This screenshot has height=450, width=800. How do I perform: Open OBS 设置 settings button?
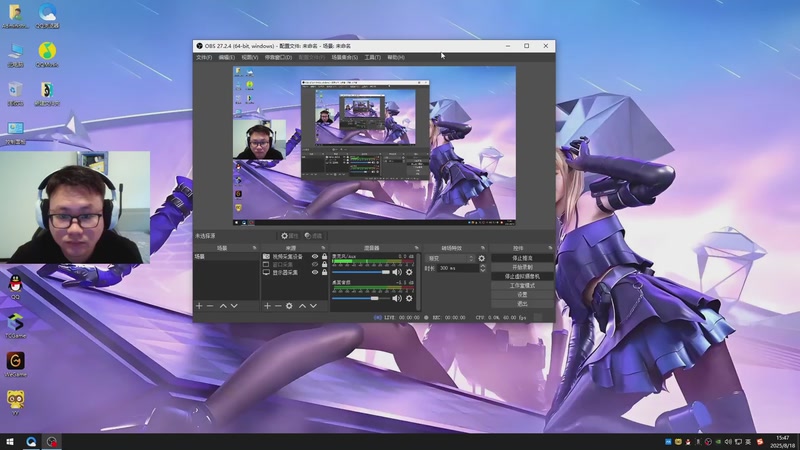tap(522, 295)
